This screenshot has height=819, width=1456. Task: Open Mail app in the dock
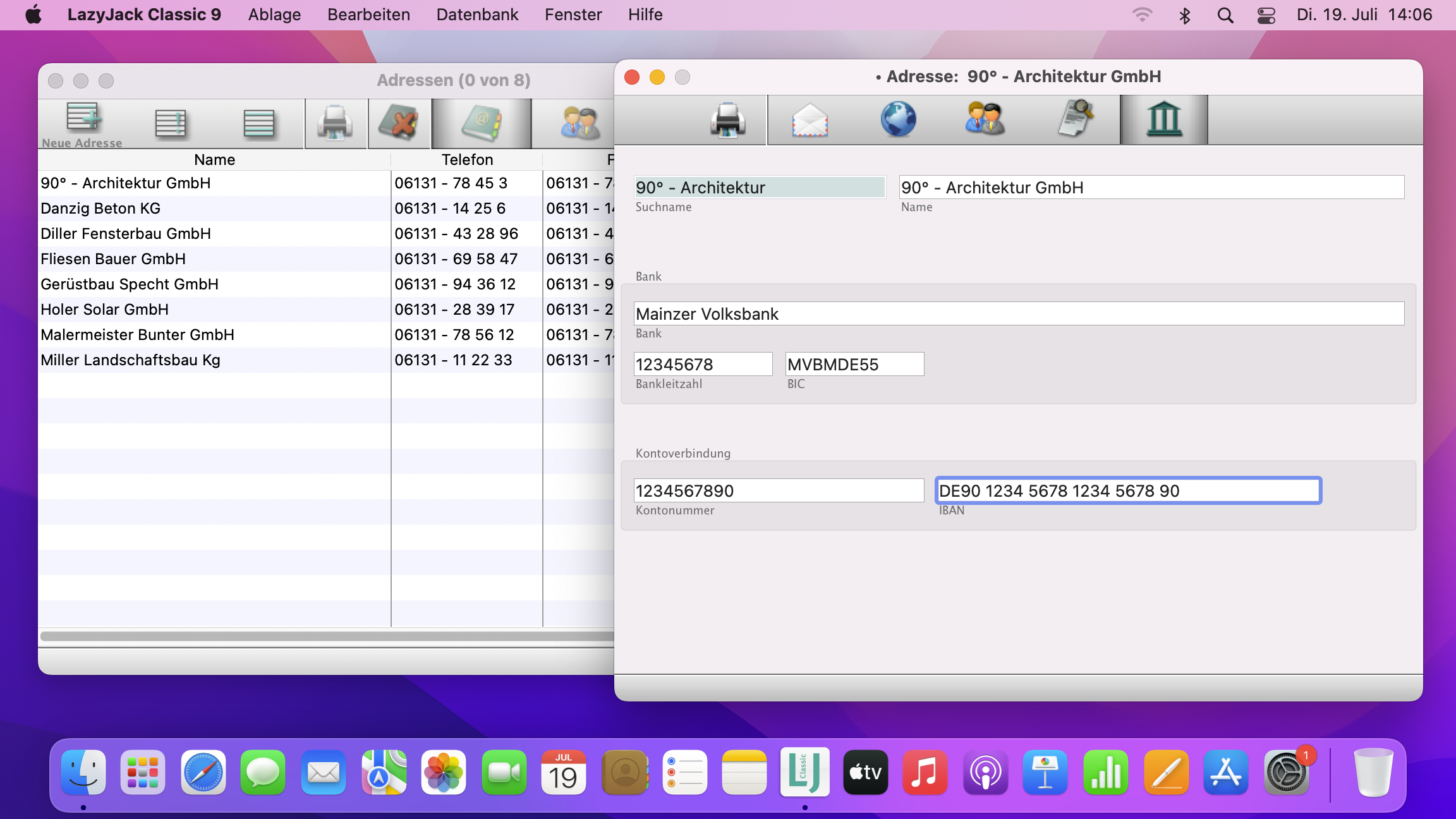coord(323,772)
